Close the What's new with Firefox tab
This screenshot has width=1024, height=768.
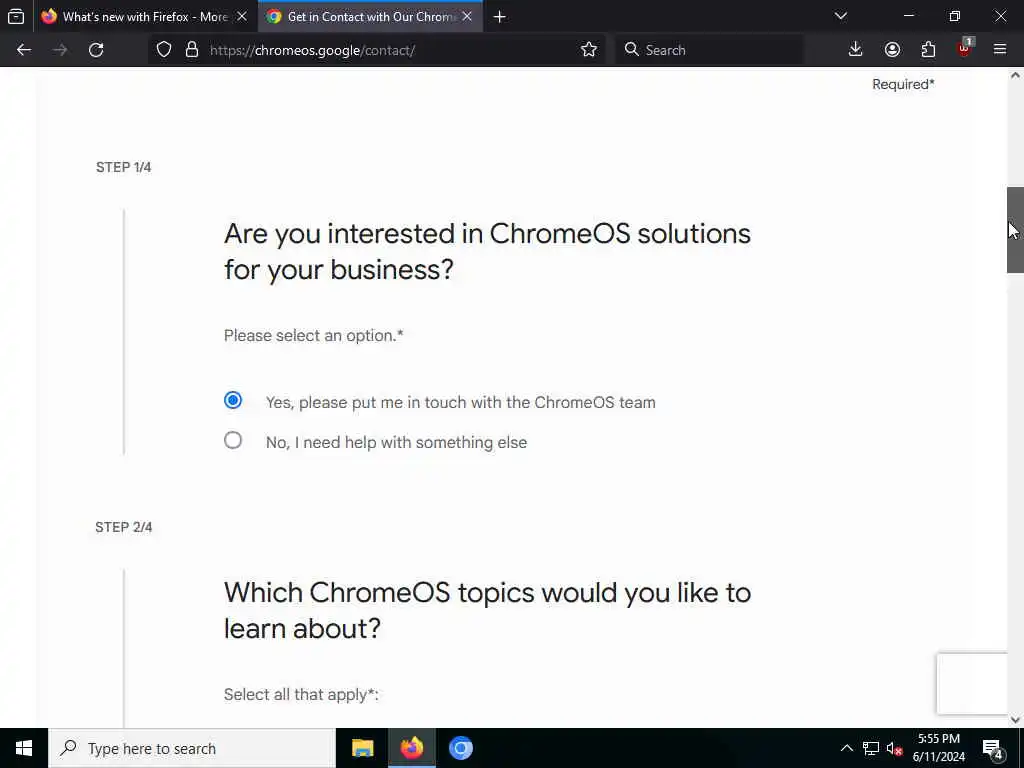242,16
